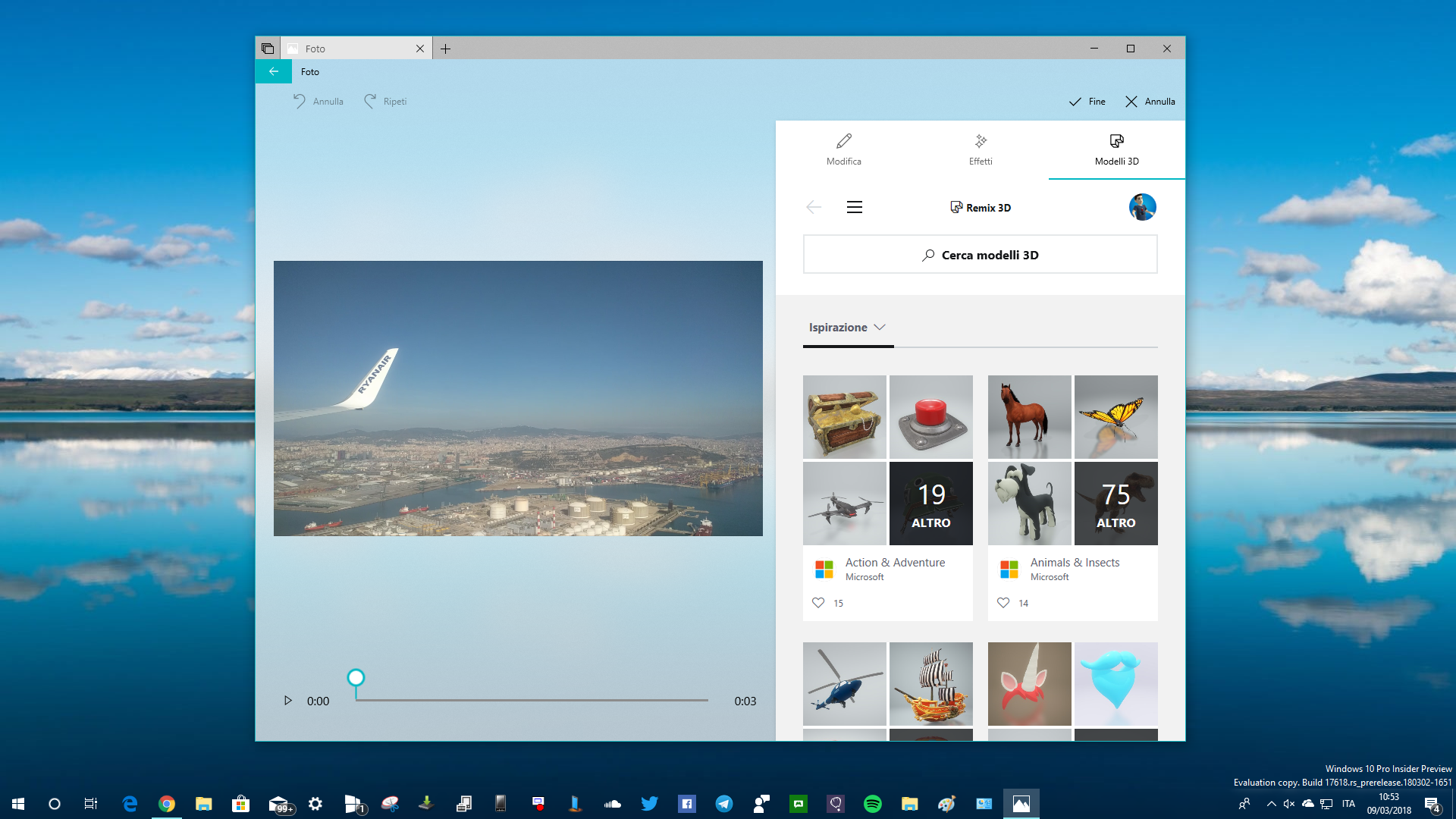Click the Cerca modelli 3D search field

click(981, 255)
